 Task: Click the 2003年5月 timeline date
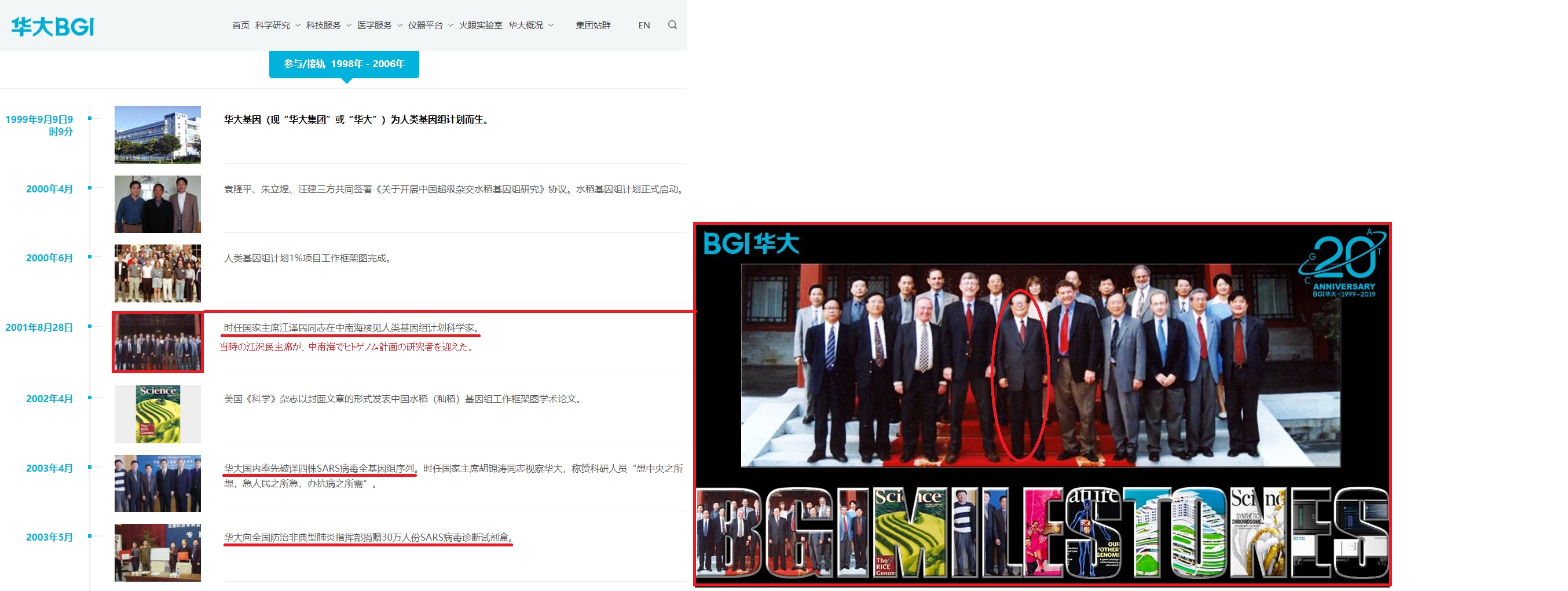point(49,537)
